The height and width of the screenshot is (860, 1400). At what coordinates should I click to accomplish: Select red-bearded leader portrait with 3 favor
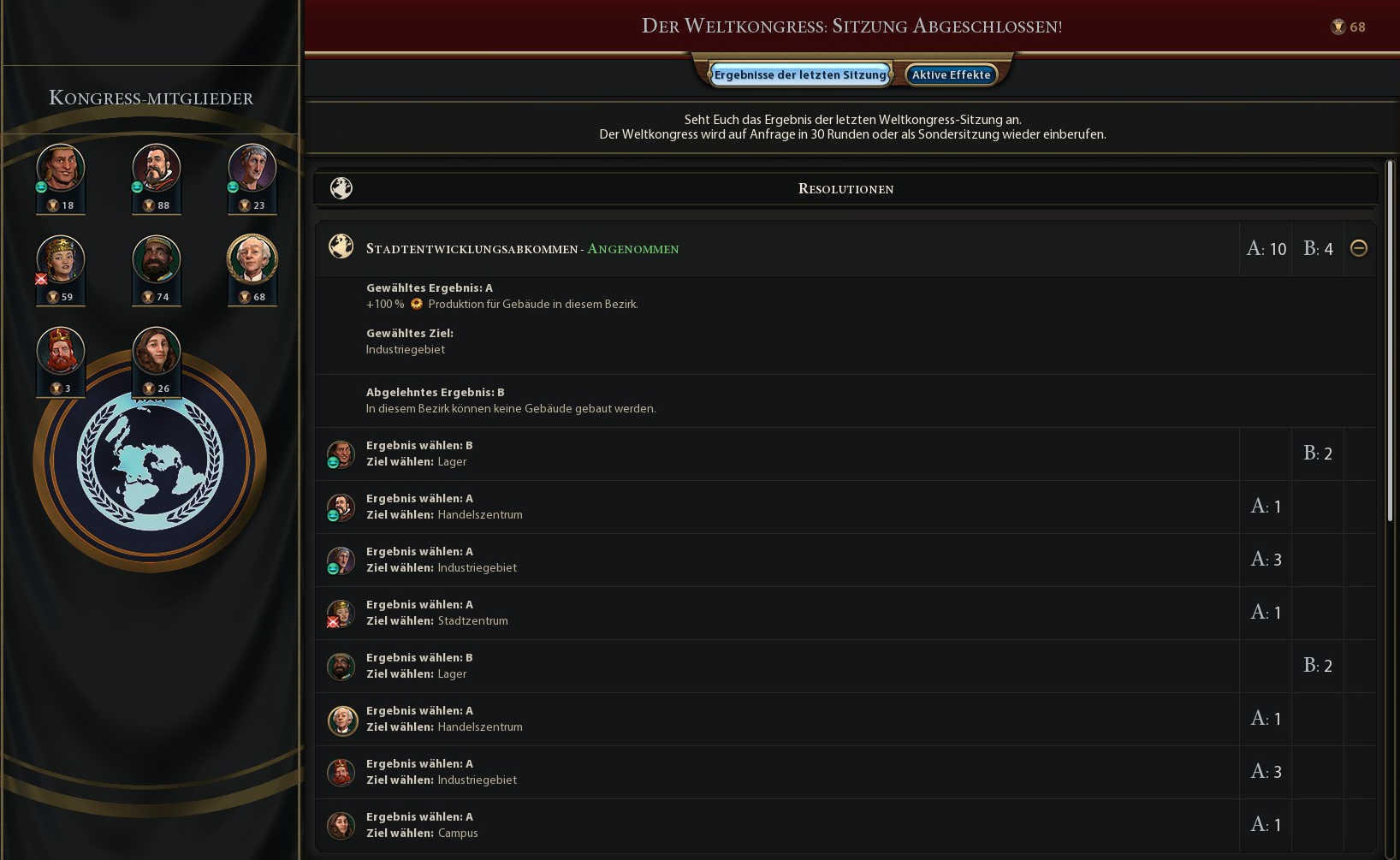coord(61,351)
